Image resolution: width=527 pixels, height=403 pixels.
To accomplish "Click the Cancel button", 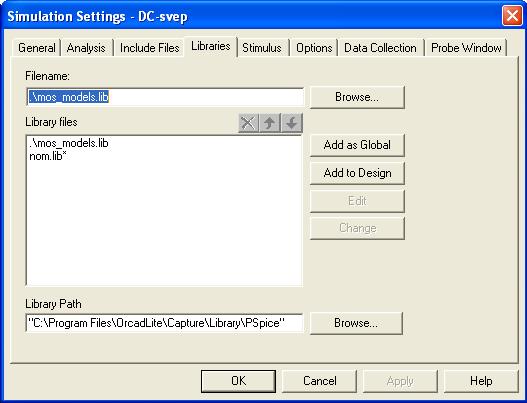I will (x=319, y=381).
